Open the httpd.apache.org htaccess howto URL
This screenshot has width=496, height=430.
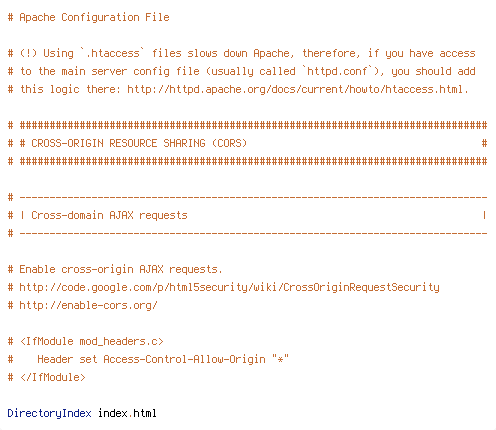point(298,89)
